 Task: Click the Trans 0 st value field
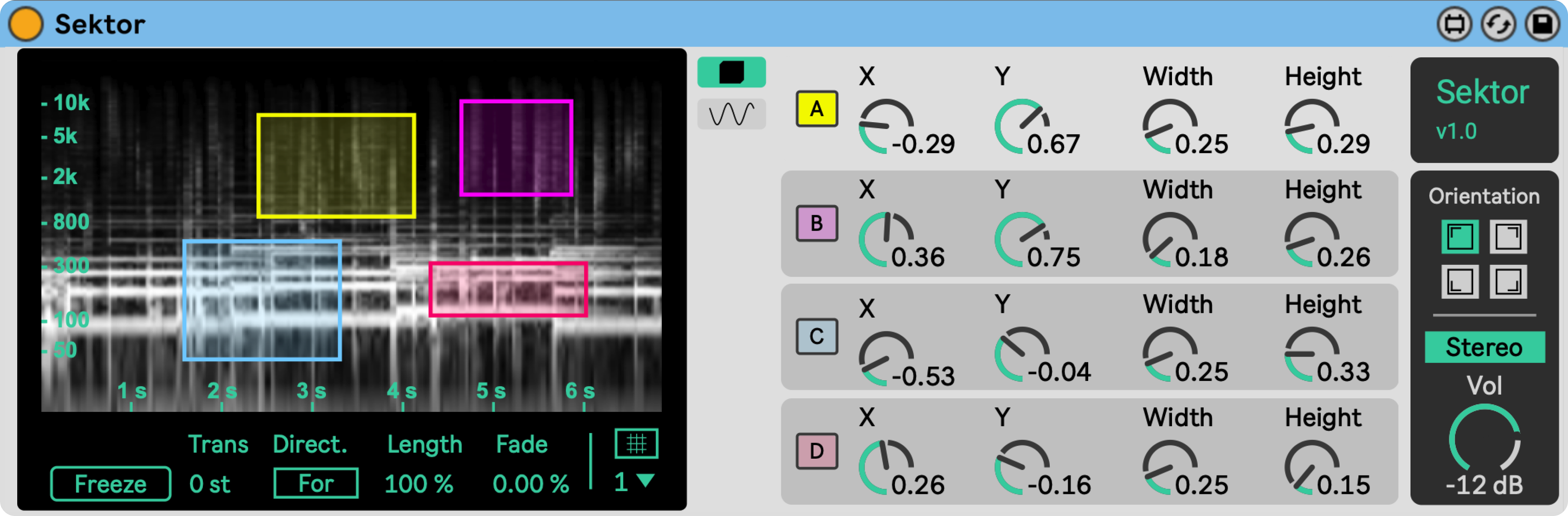tap(209, 484)
